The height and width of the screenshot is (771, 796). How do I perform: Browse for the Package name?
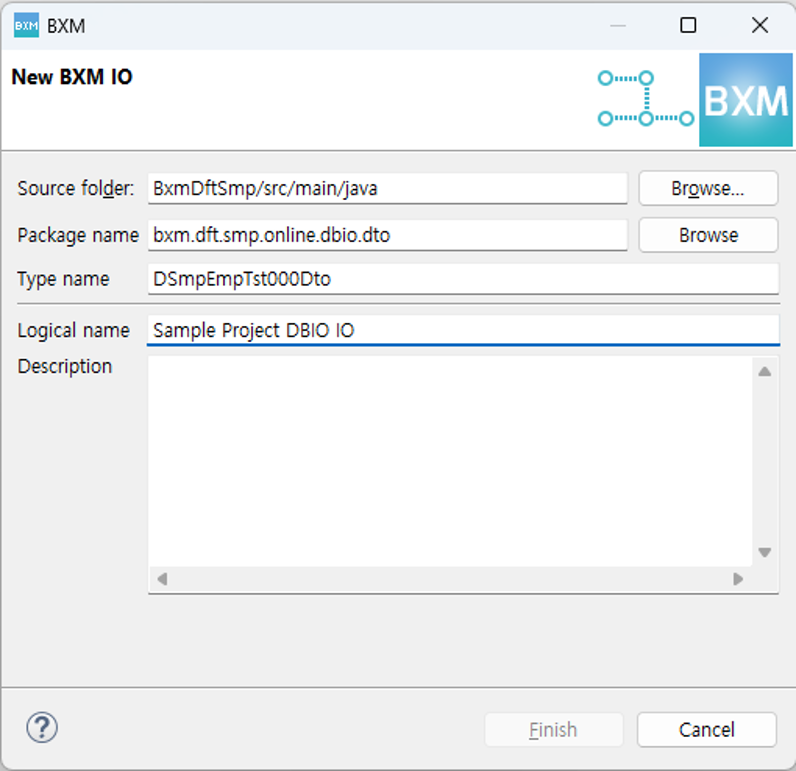[x=707, y=235]
